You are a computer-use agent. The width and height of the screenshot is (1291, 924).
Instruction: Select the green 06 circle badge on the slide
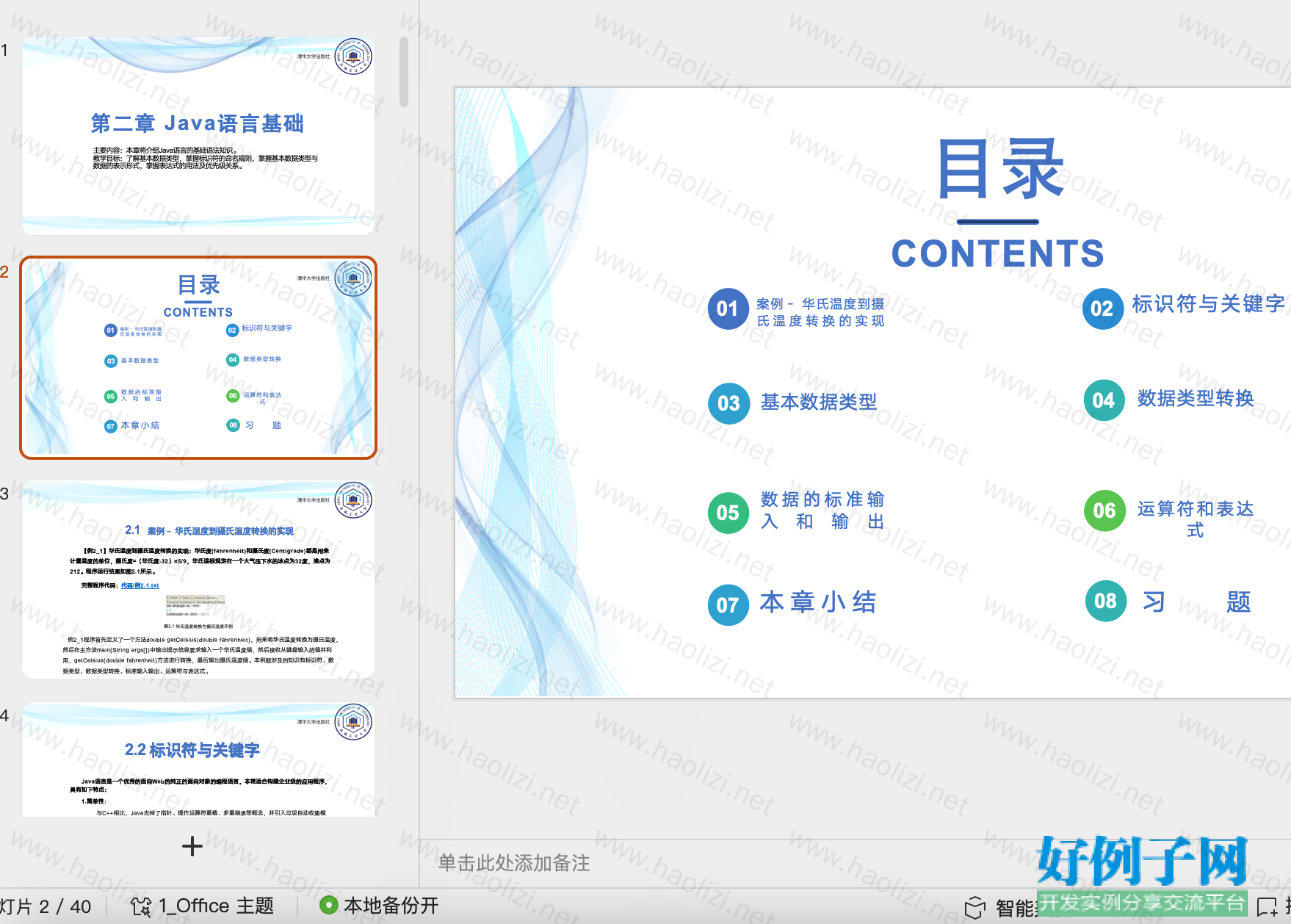1104,510
